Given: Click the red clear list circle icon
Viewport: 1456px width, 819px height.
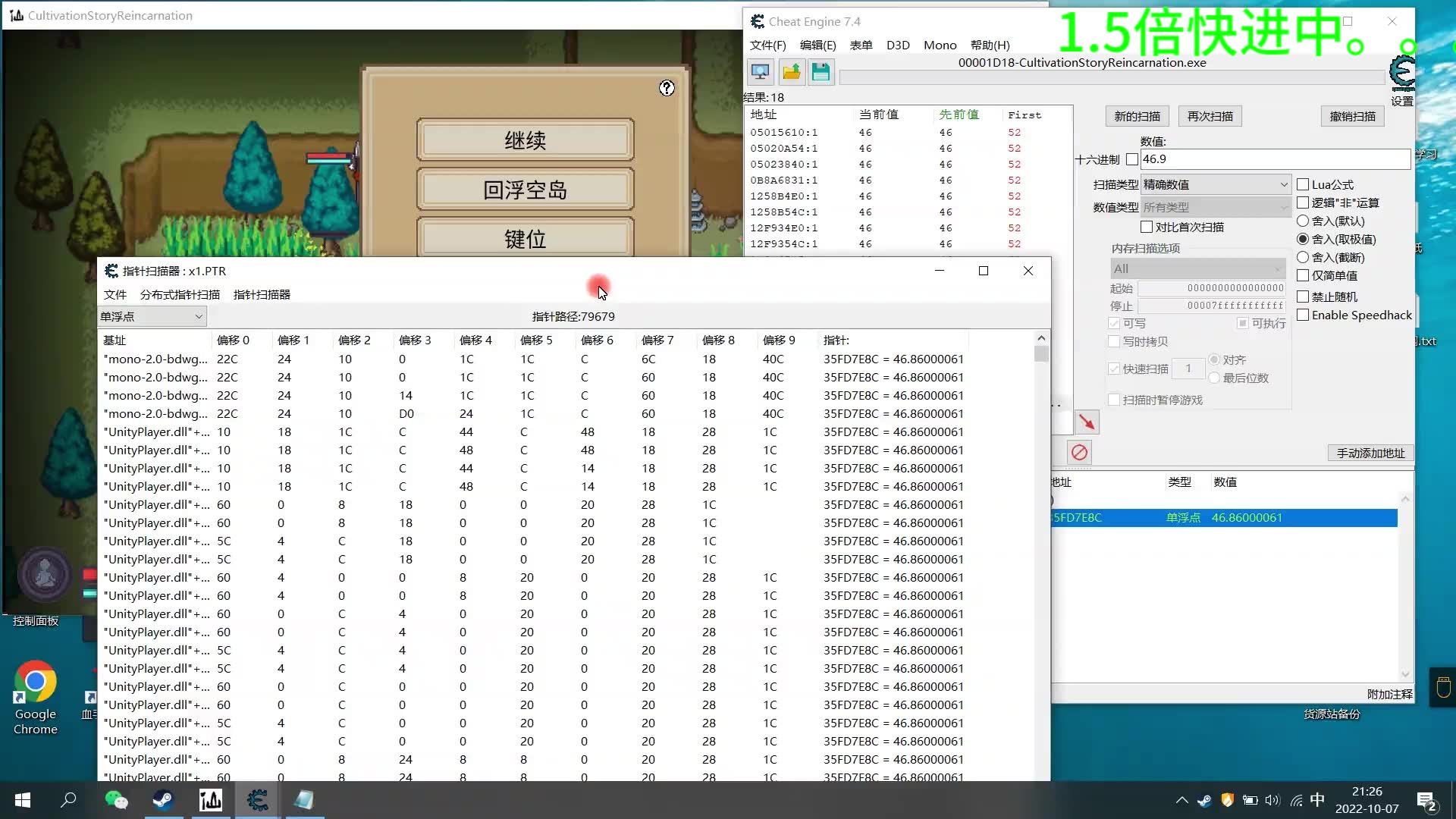Looking at the screenshot, I should (x=1079, y=453).
